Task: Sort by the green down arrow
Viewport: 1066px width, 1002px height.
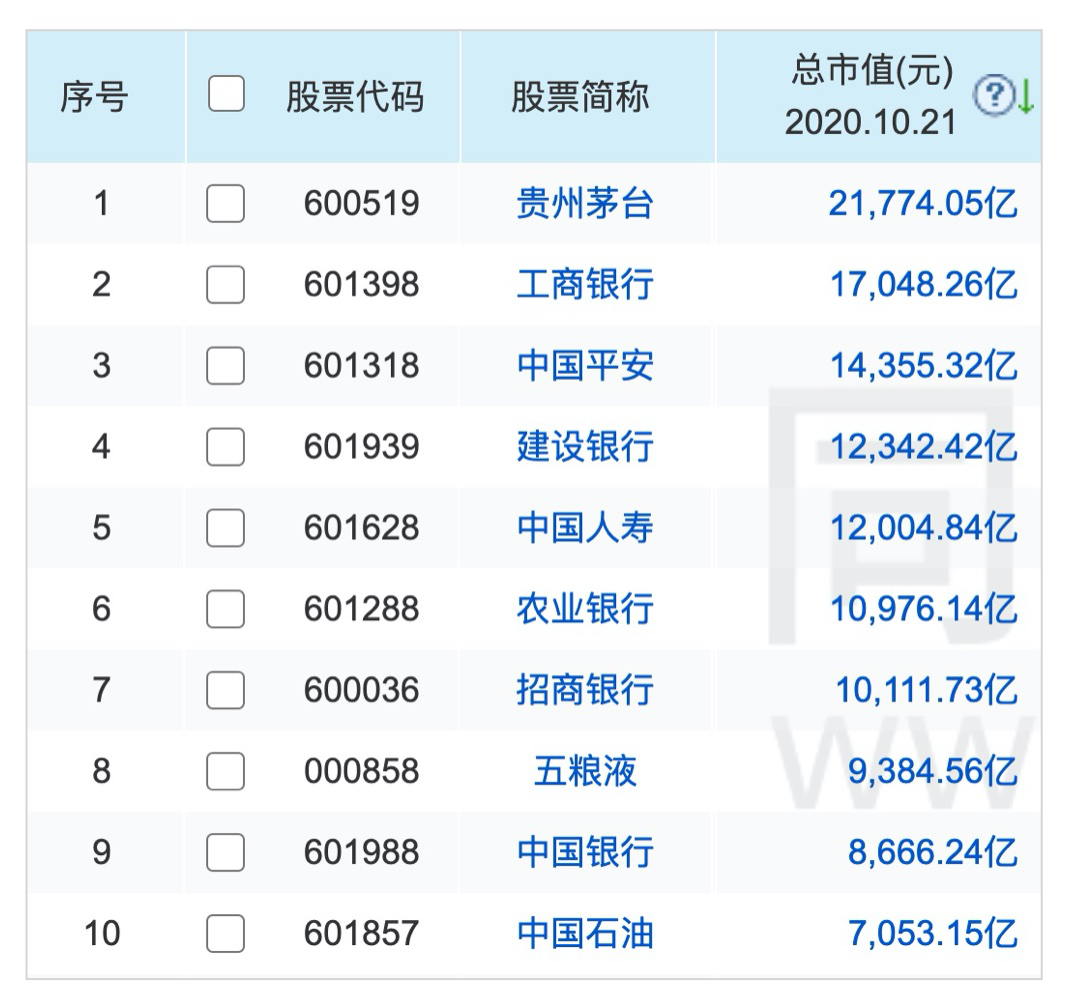Action: (1025, 96)
